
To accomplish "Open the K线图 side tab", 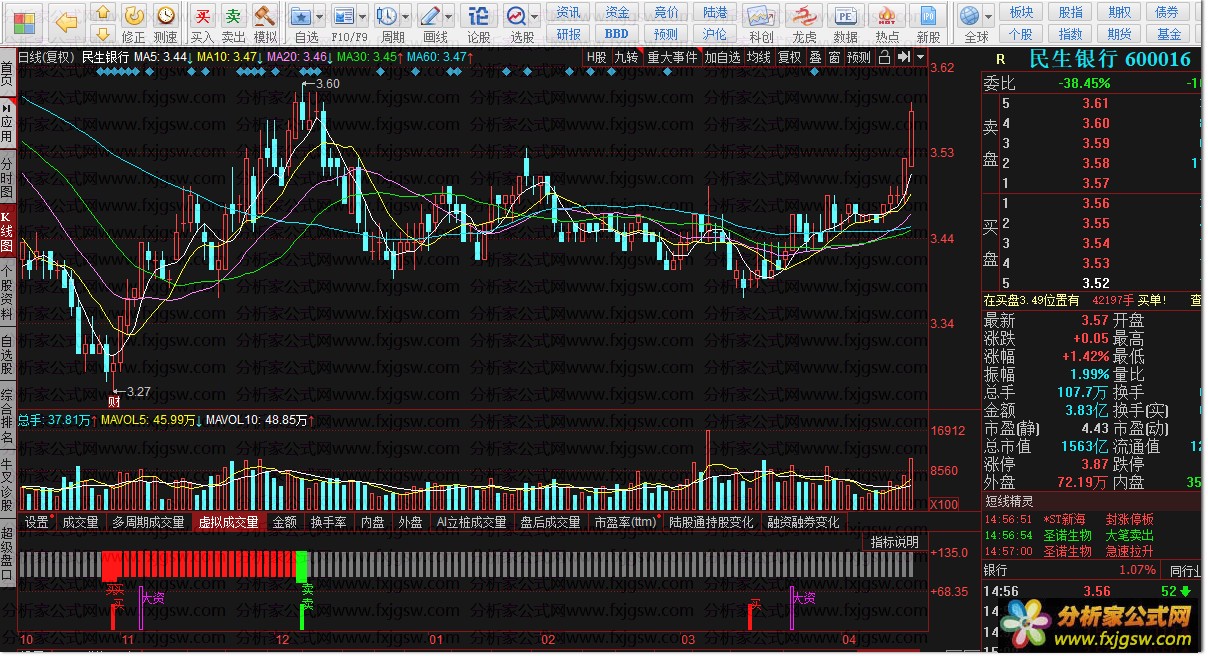I will pyautogui.click(x=7, y=231).
